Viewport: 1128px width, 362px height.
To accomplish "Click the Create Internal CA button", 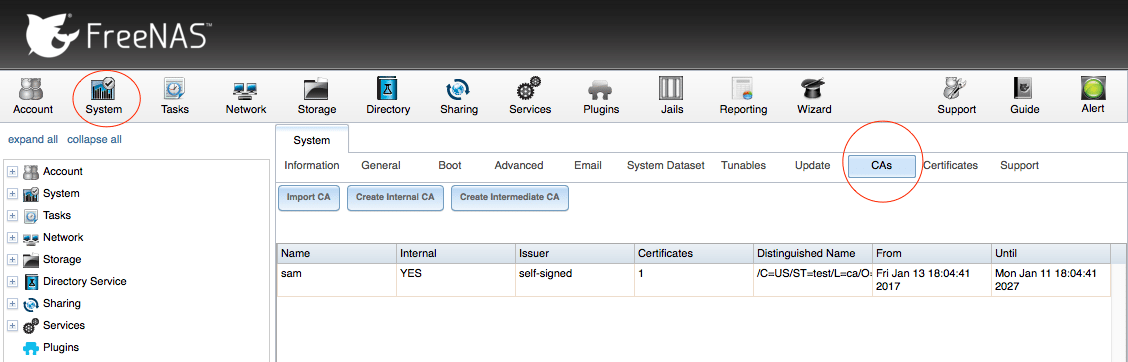I will [x=395, y=197].
